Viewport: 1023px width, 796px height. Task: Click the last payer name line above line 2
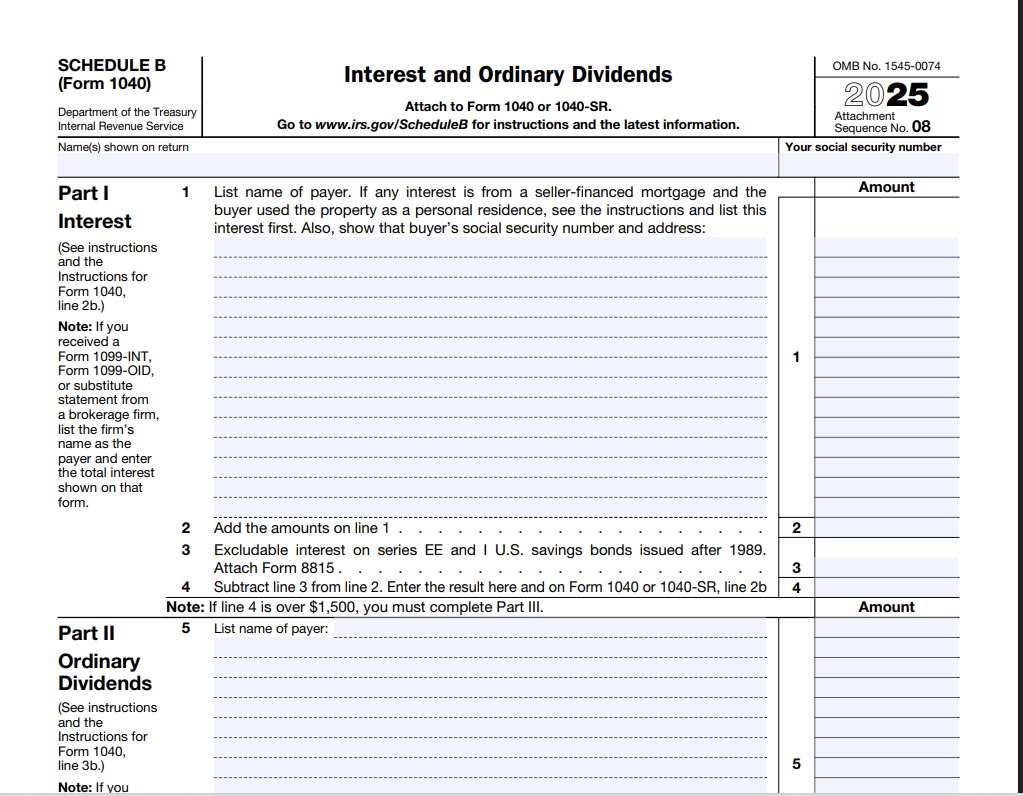(x=490, y=508)
